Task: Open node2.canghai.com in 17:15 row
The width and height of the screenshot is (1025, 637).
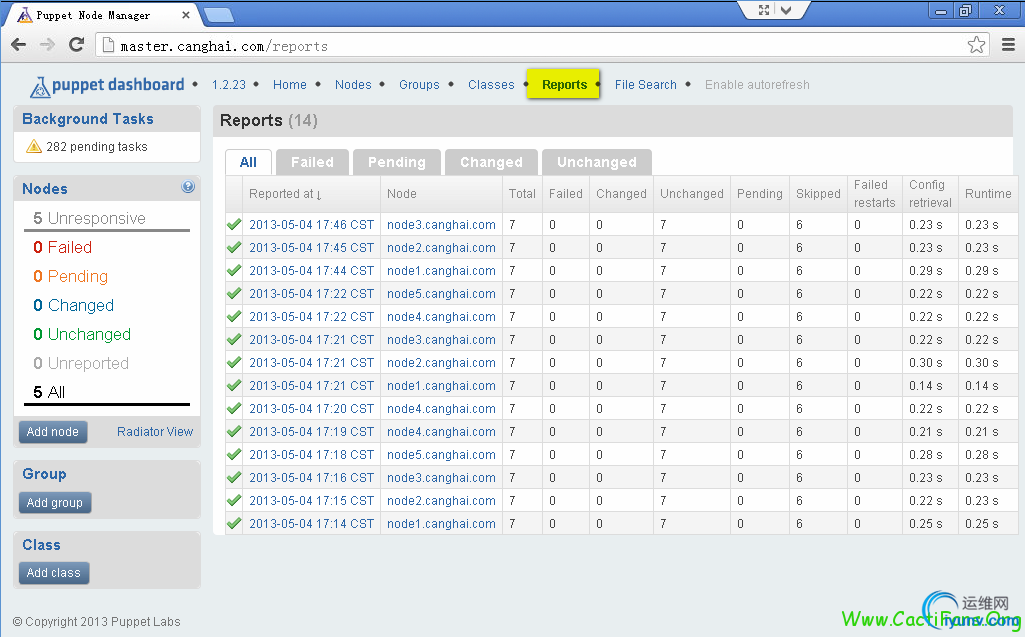Action: click(441, 500)
